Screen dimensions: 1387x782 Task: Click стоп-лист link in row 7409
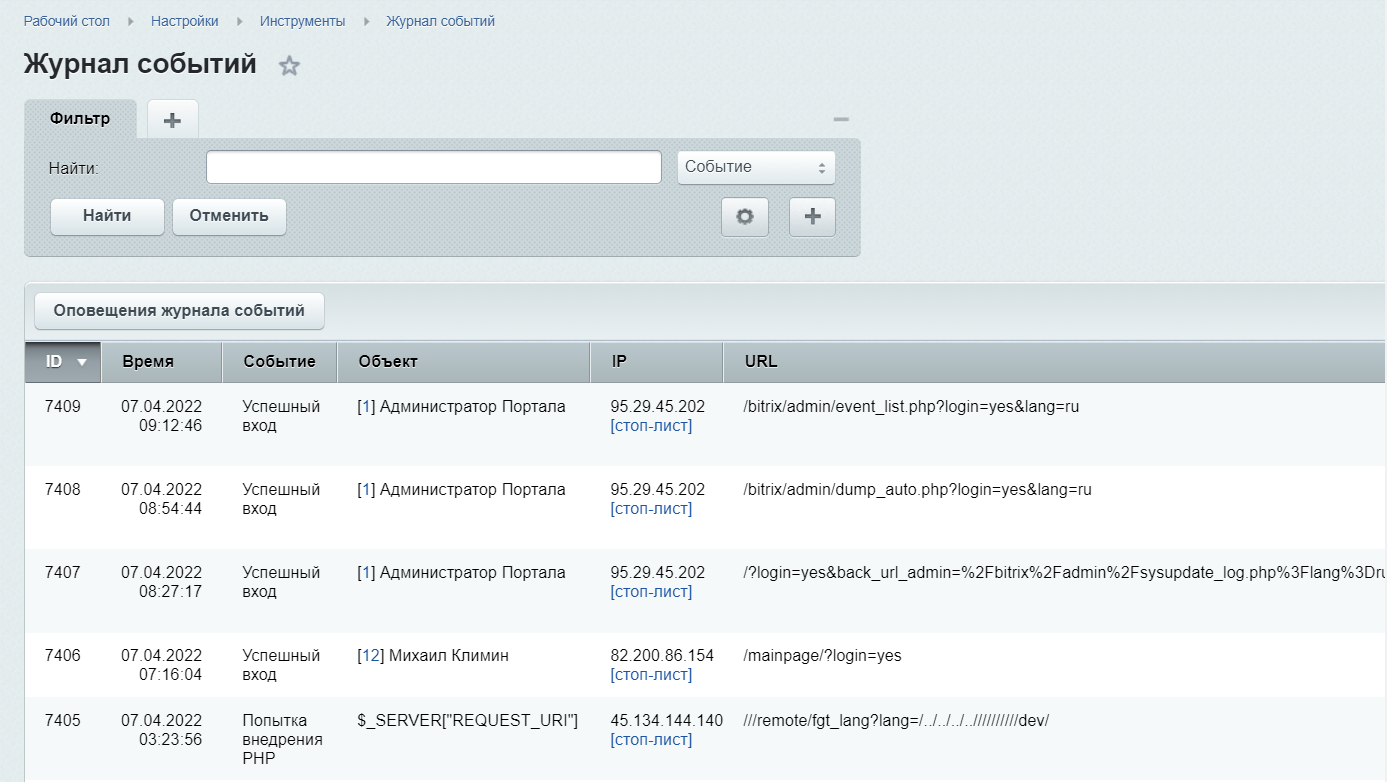(651, 426)
